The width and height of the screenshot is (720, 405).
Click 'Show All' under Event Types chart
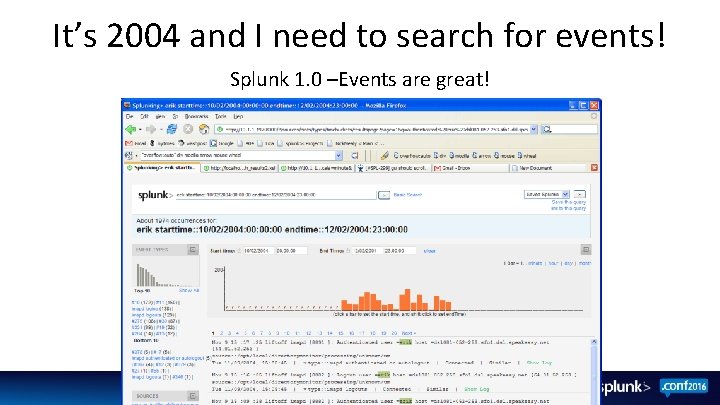[189, 291]
